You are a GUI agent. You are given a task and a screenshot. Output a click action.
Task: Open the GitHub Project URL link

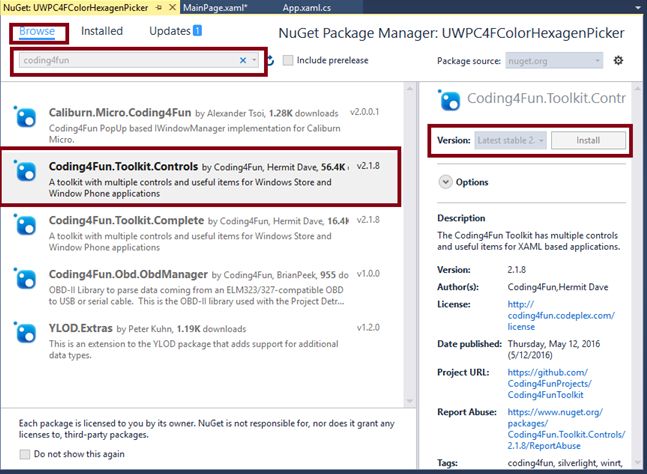[549, 384]
